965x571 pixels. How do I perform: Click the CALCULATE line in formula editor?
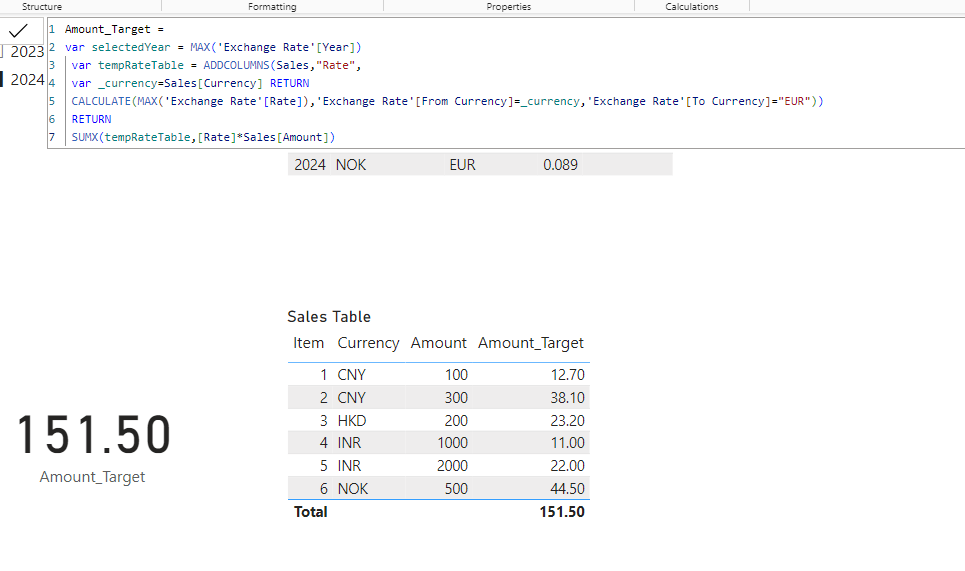coord(447,101)
